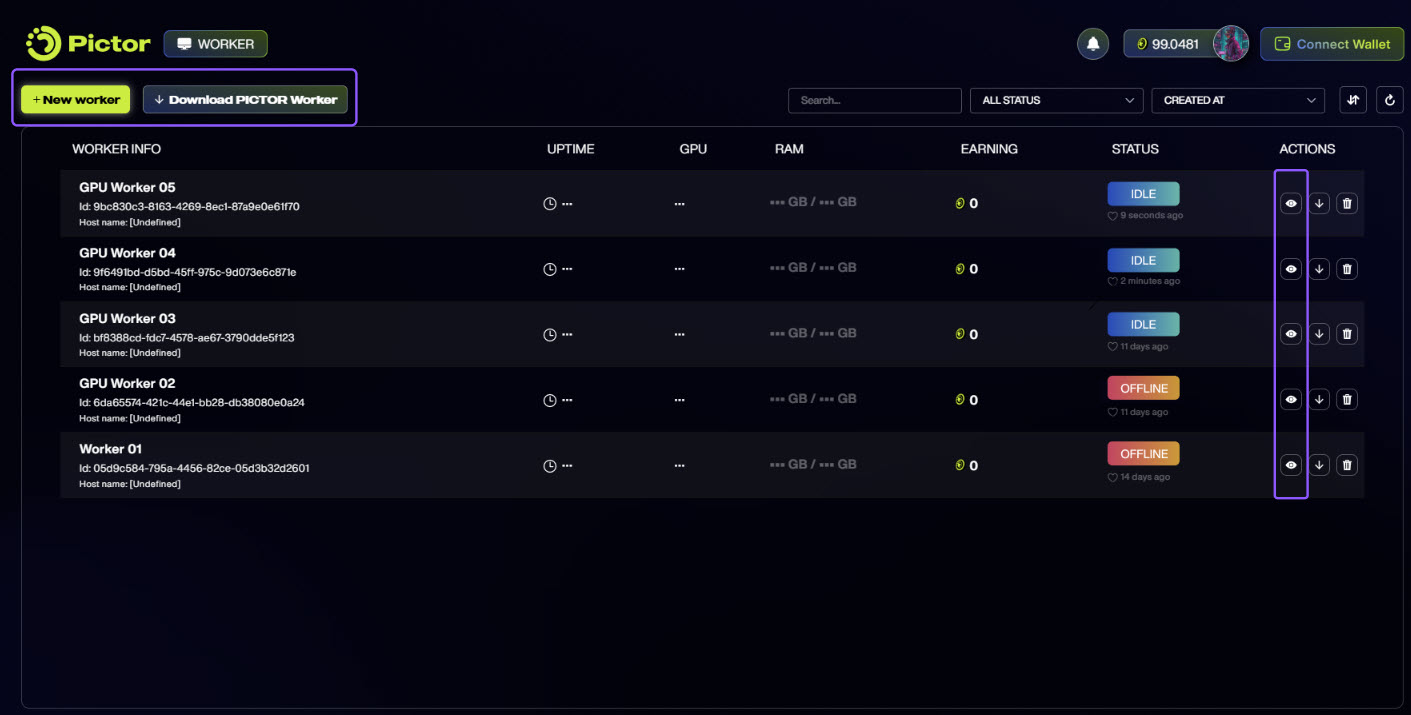The height and width of the screenshot is (715, 1411).
Task: Delete Worker 01 using the trash icon
Action: click(1347, 465)
